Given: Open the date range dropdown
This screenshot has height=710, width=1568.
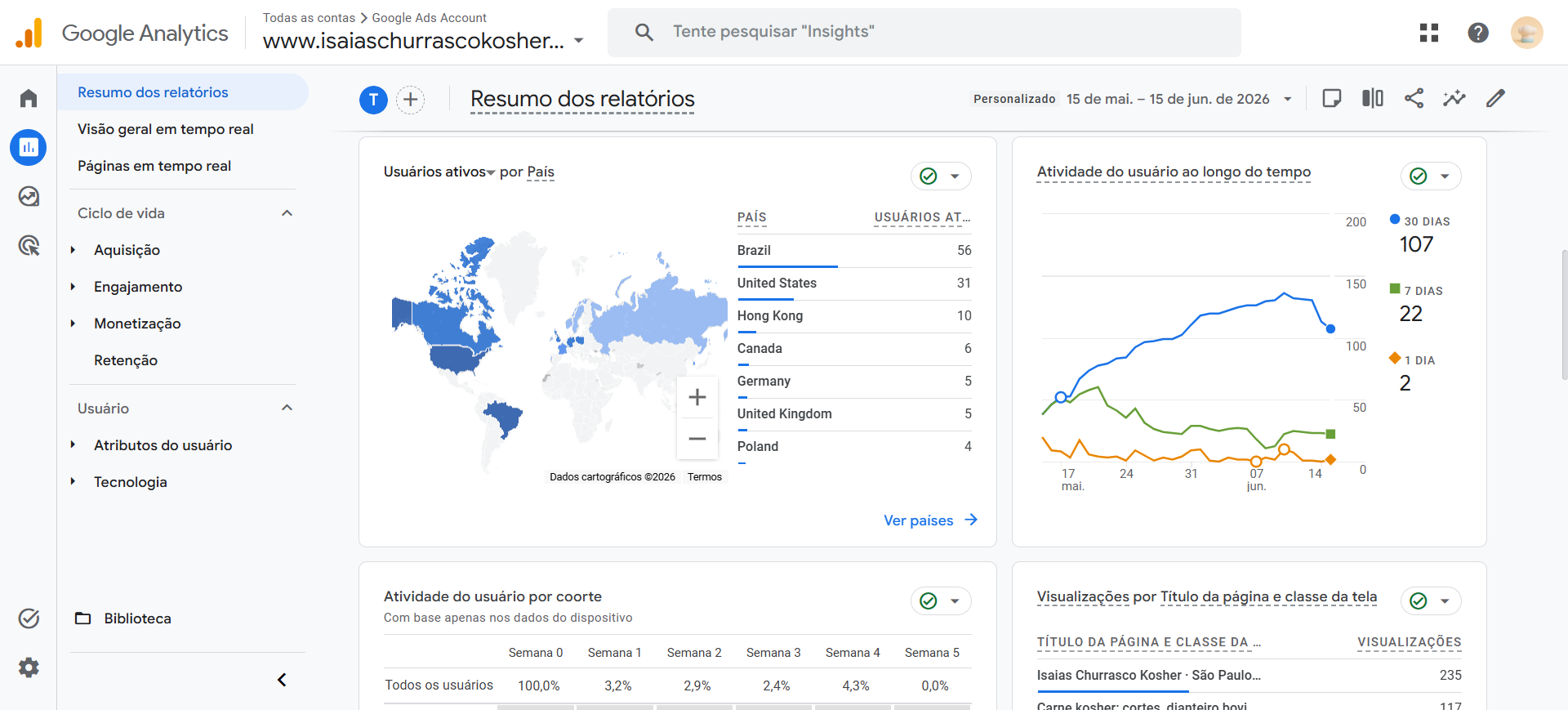Looking at the screenshot, I should coord(1288,99).
